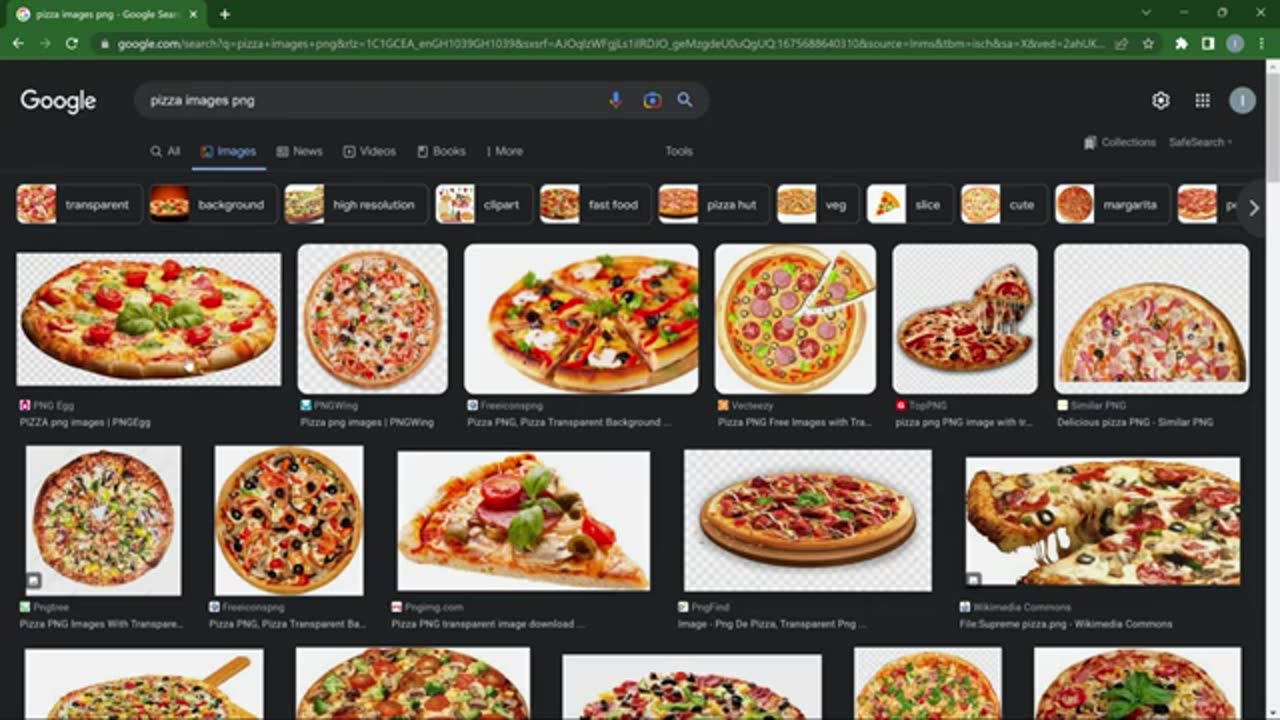Viewport: 1280px width, 720px height.
Task: Open the Tools options
Action: point(679,151)
